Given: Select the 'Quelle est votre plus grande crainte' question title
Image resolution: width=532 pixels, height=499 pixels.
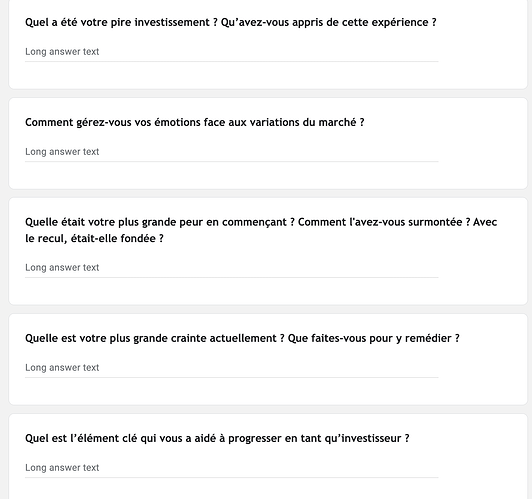Looking at the screenshot, I should [x=242, y=339].
